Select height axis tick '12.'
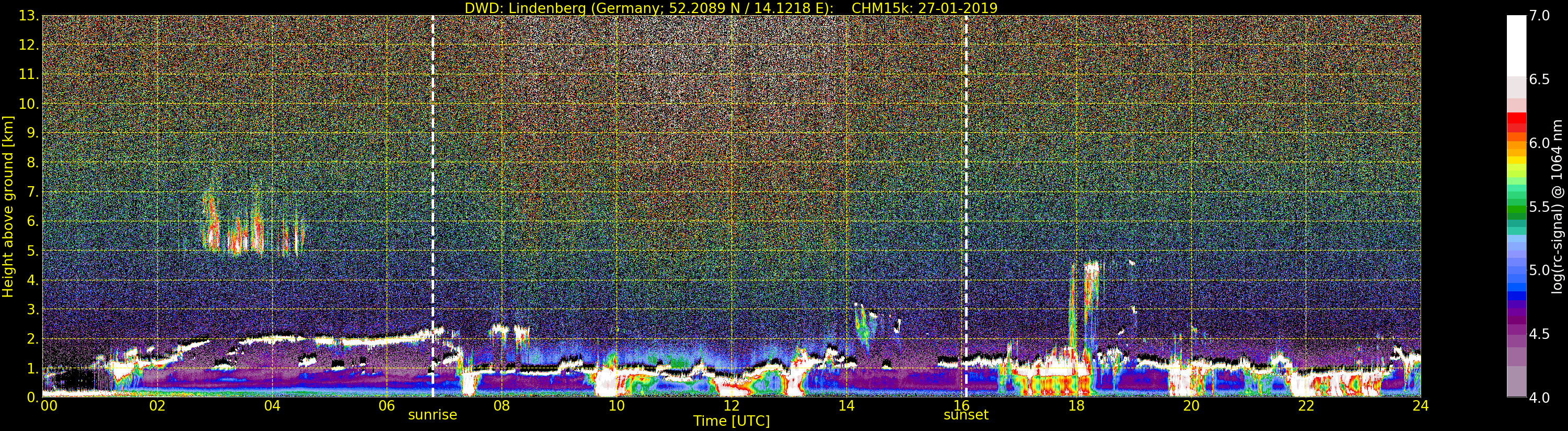Image resolution: width=1568 pixels, height=431 pixels. [x=28, y=45]
